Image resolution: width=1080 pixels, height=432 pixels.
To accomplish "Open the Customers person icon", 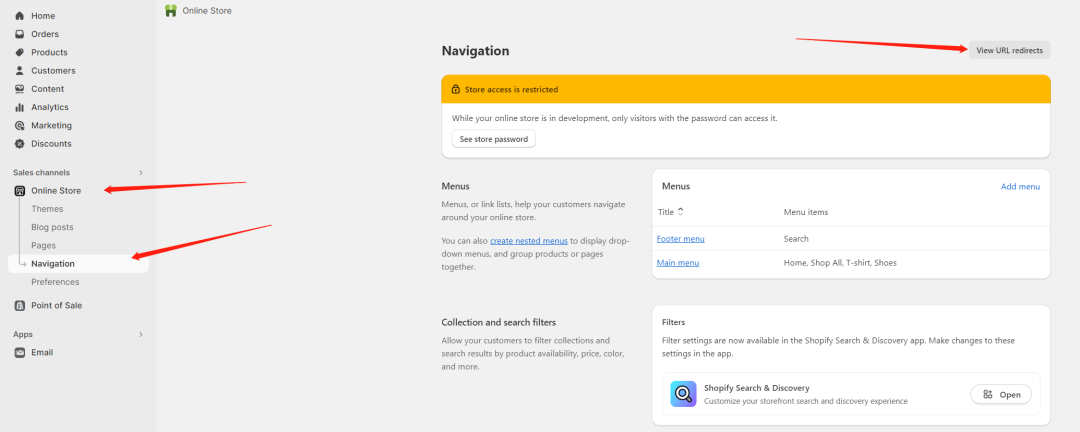I will coord(19,70).
